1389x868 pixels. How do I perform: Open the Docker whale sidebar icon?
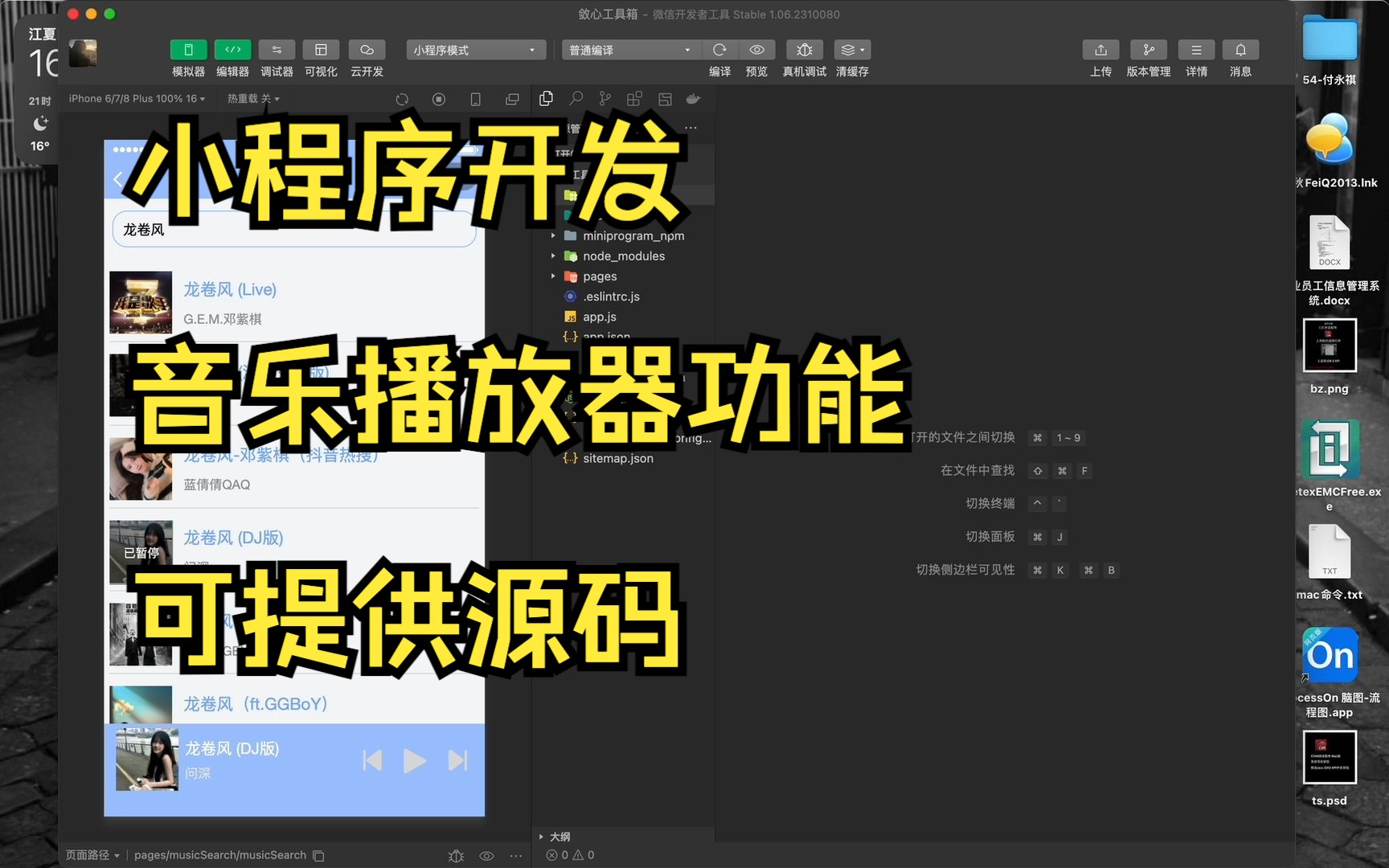pyautogui.click(x=693, y=98)
